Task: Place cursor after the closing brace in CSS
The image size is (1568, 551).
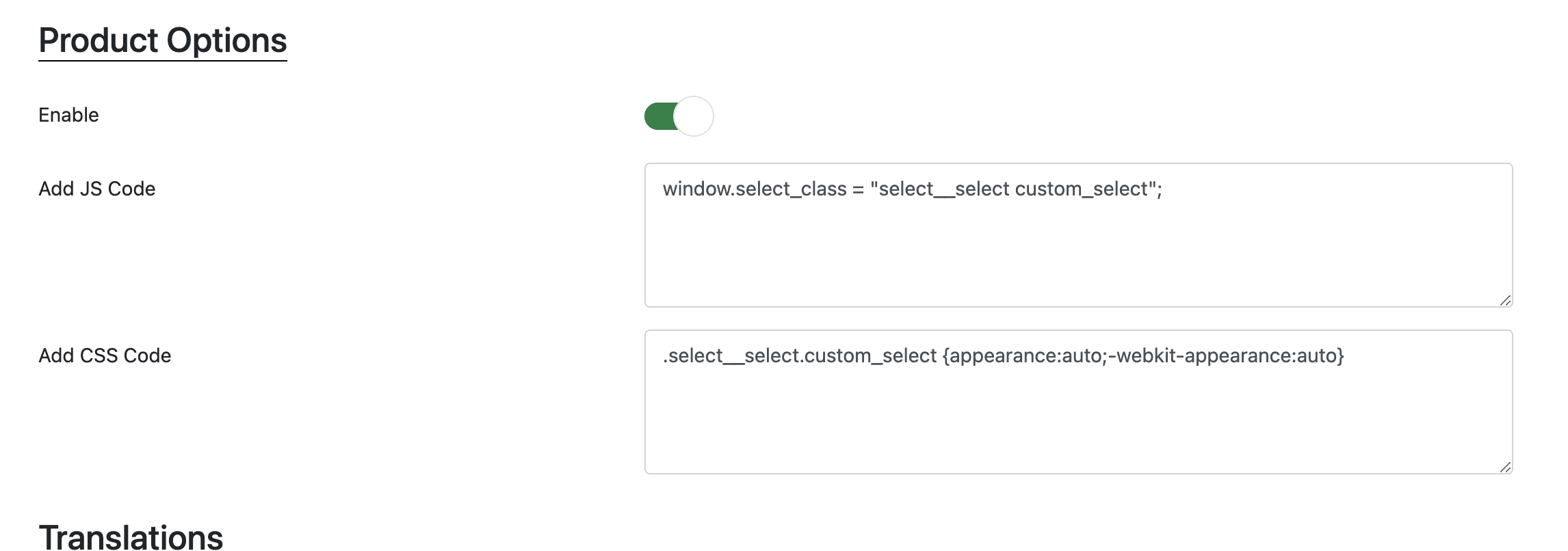Action: coord(1346,355)
